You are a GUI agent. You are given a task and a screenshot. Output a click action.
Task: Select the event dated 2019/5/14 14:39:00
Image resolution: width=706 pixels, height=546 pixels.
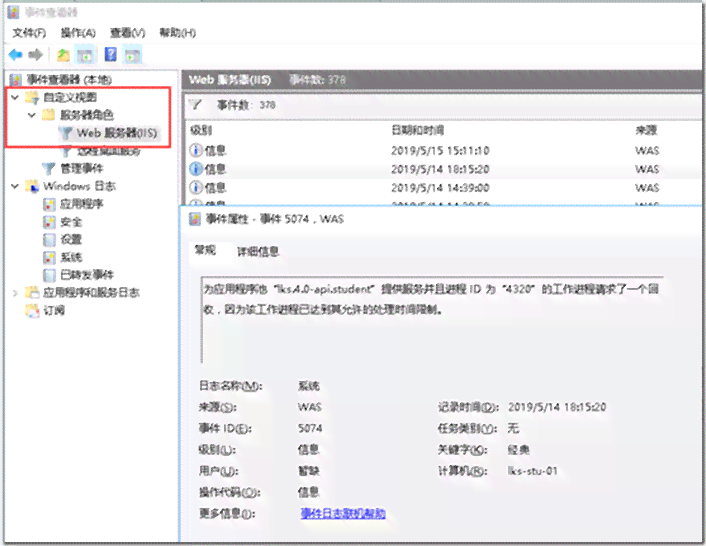coord(444,188)
